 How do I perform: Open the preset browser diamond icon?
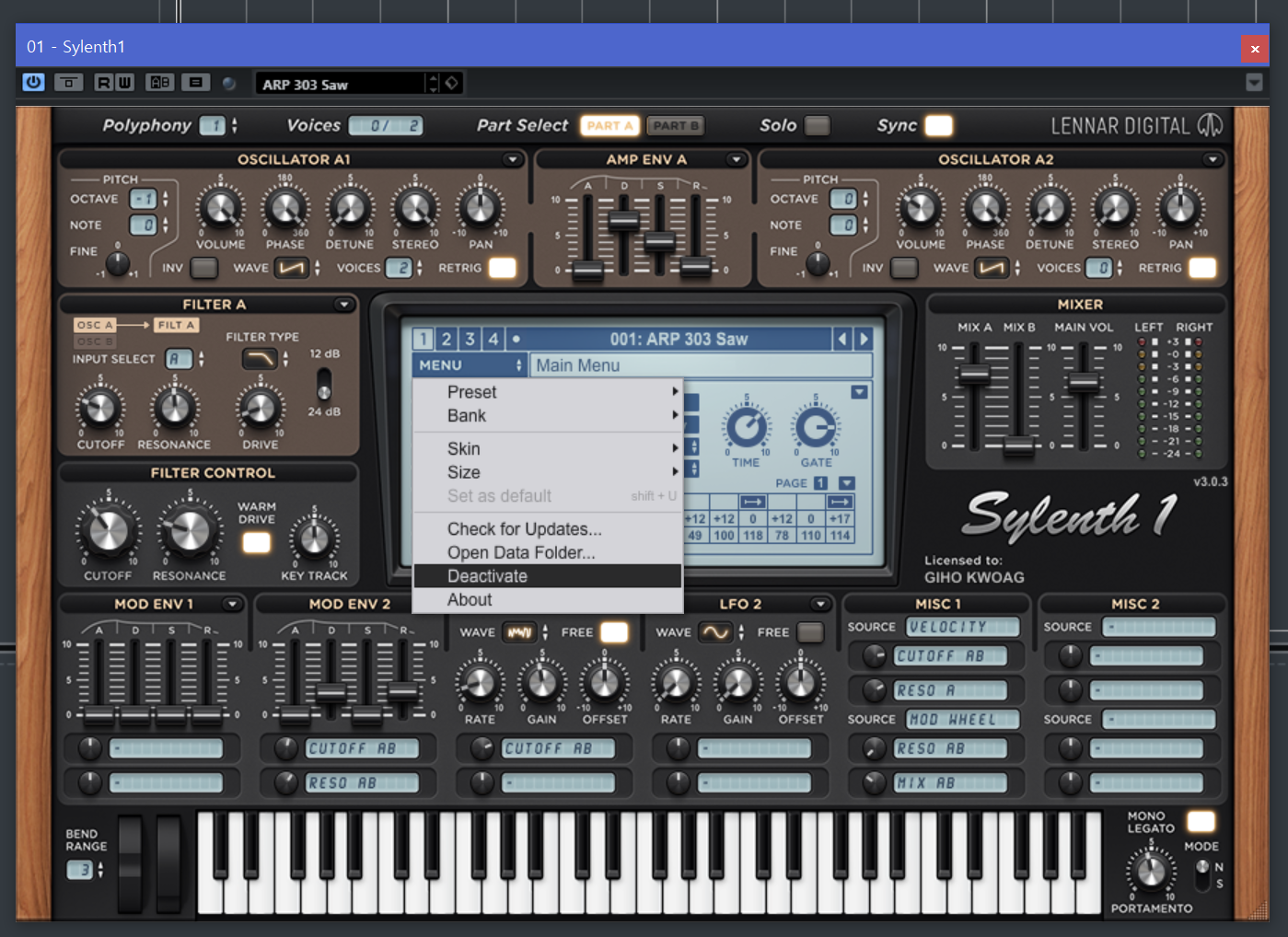(451, 83)
